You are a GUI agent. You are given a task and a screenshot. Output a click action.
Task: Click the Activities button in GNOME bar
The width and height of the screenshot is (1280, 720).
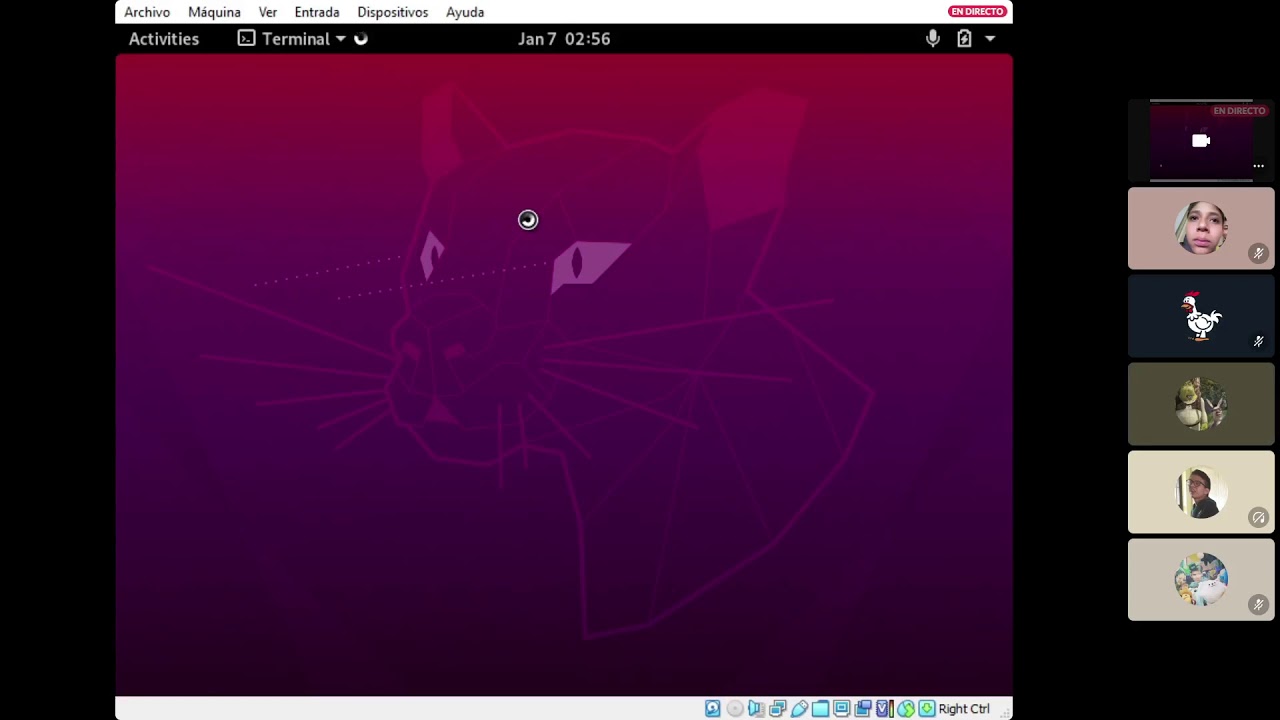(164, 39)
